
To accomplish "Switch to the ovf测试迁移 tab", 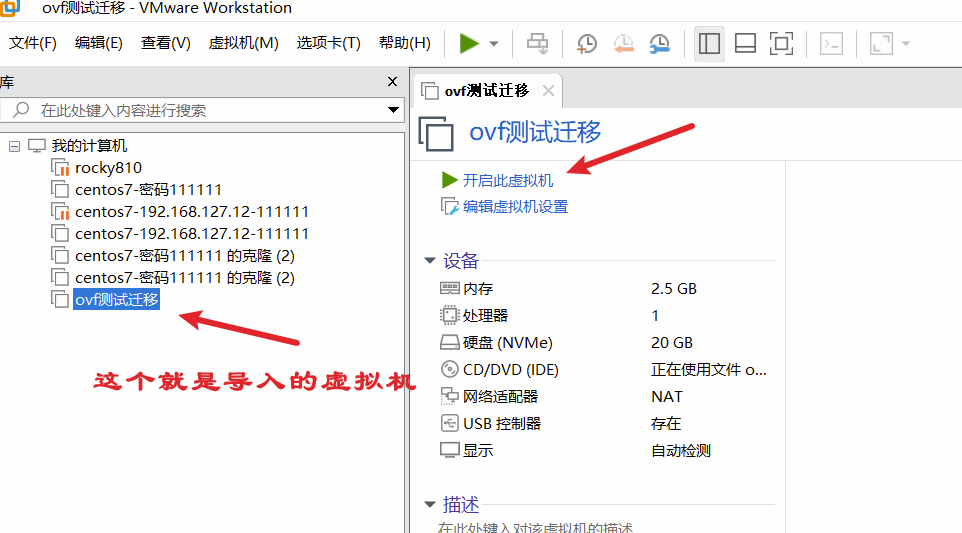I will (487, 91).
